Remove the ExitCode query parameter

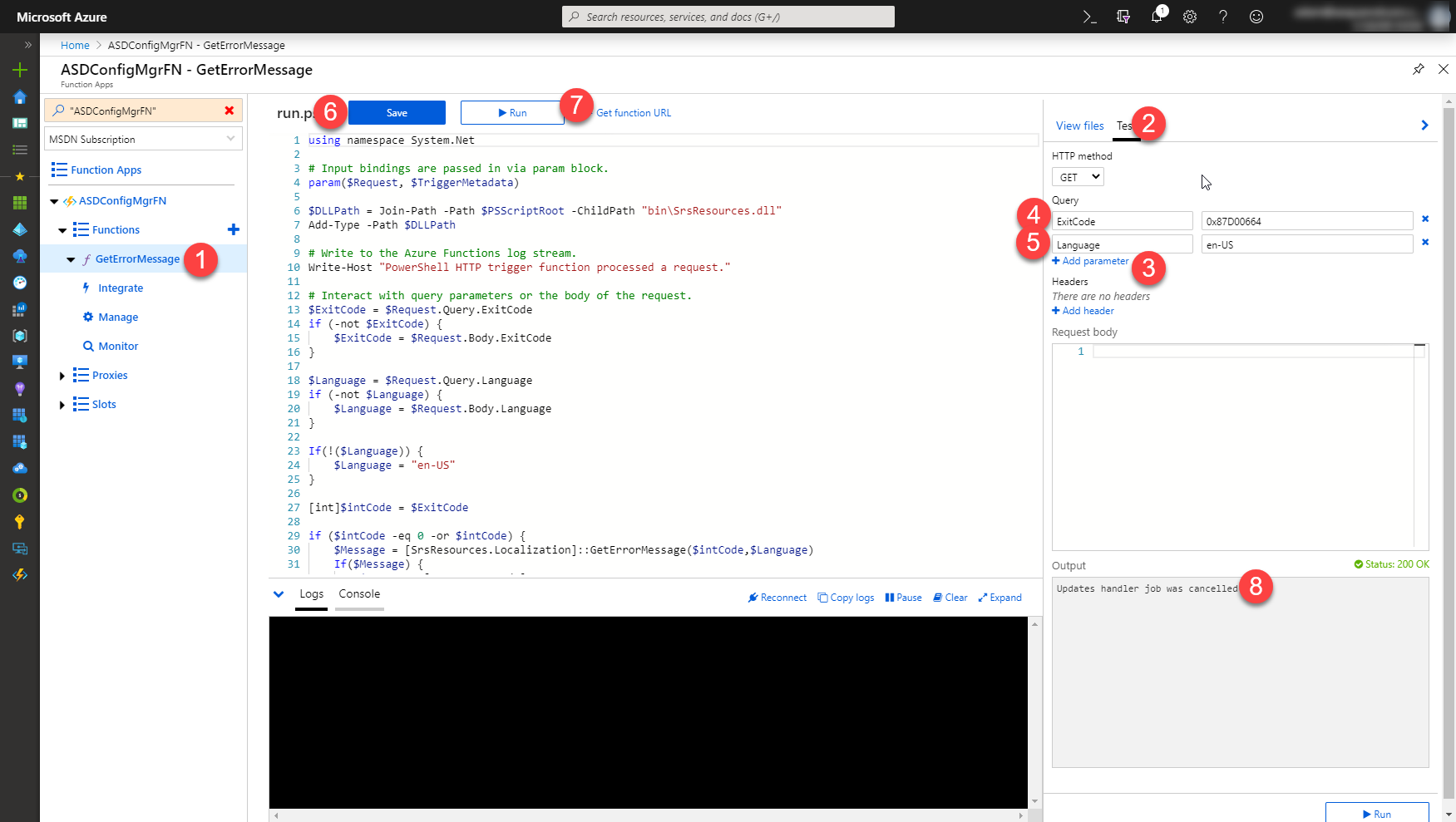click(1425, 219)
